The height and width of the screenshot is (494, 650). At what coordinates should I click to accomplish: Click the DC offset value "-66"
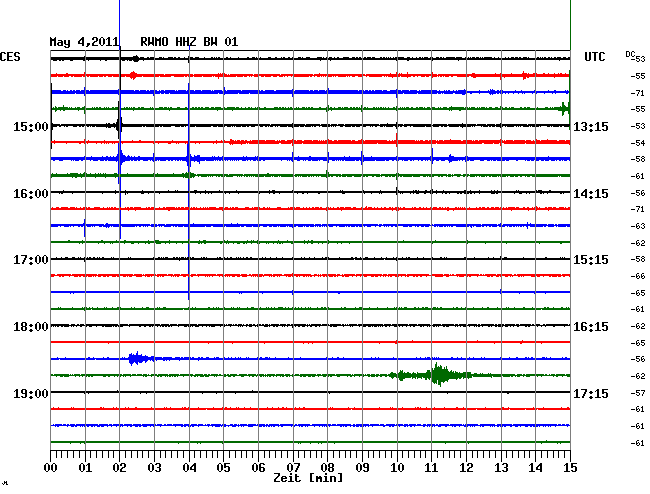click(x=638, y=276)
